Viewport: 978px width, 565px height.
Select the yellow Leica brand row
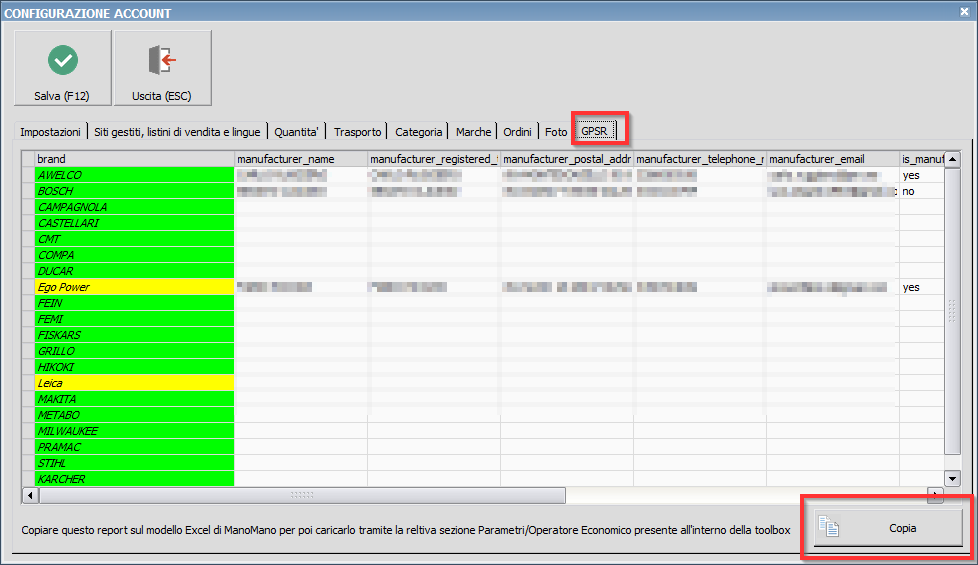click(x=135, y=383)
